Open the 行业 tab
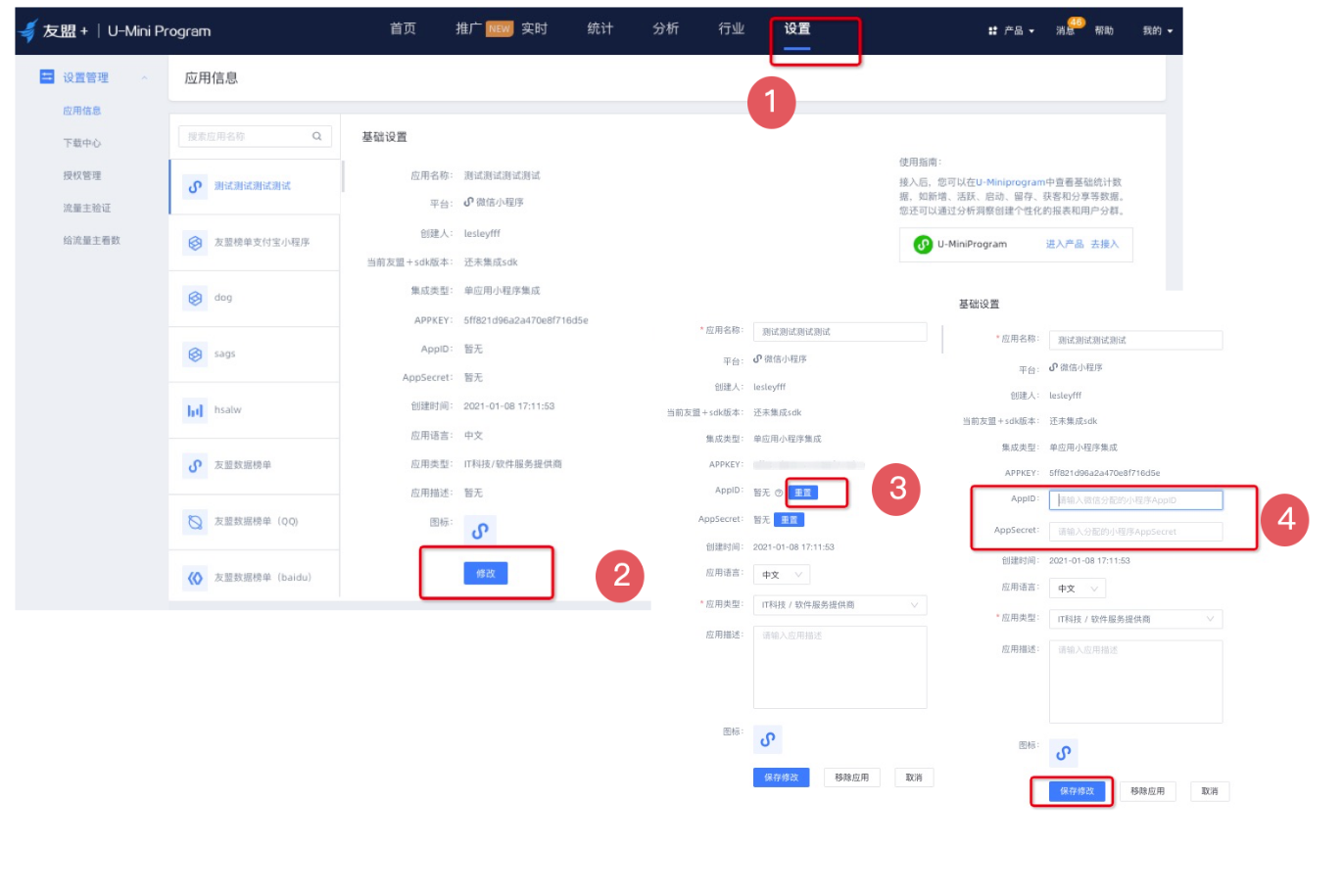Viewport: 1342px width, 896px height. click(731, 28)
